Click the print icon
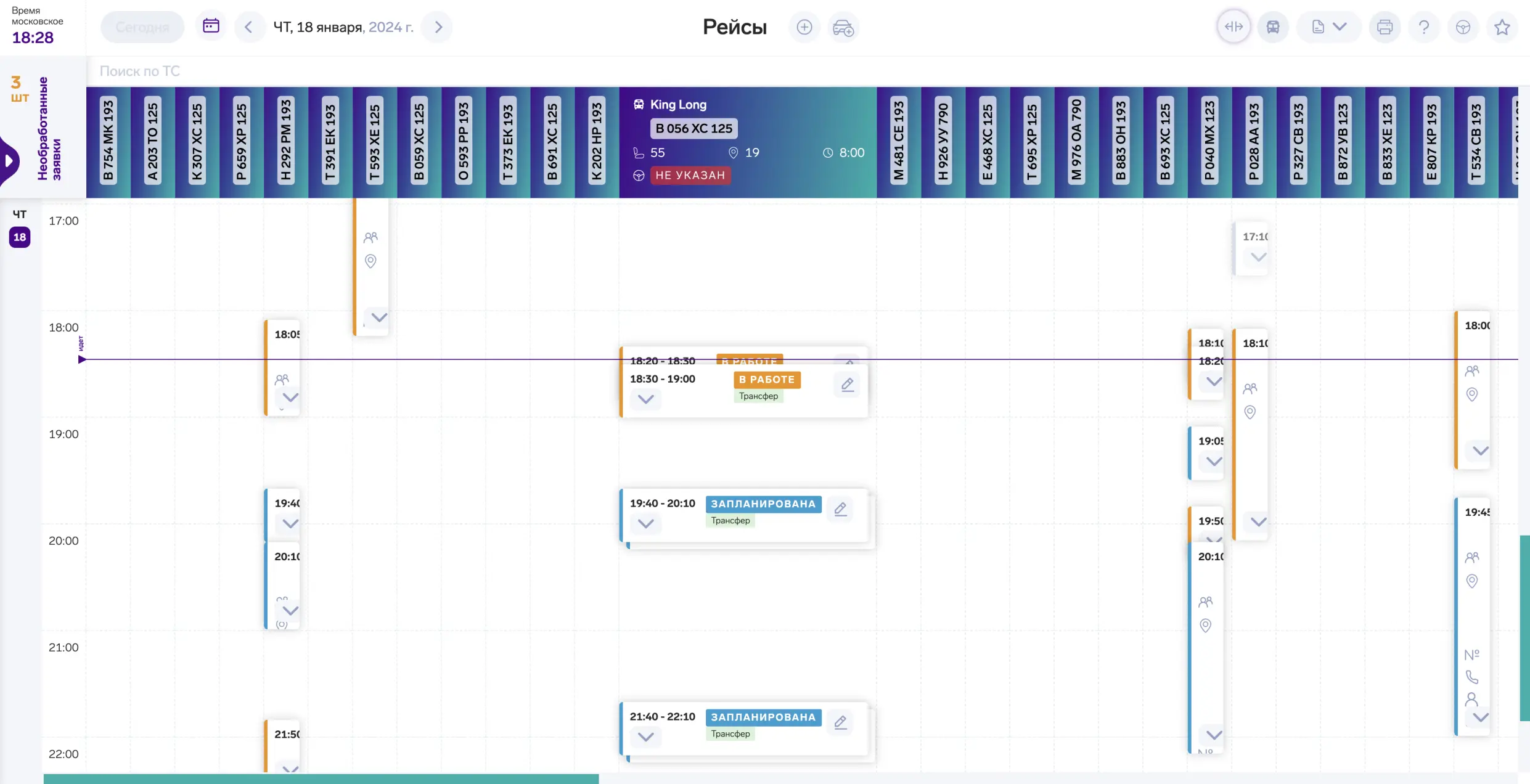Screen dimensions: 1530x784 pyautogui.click(x=1385, y=27)
